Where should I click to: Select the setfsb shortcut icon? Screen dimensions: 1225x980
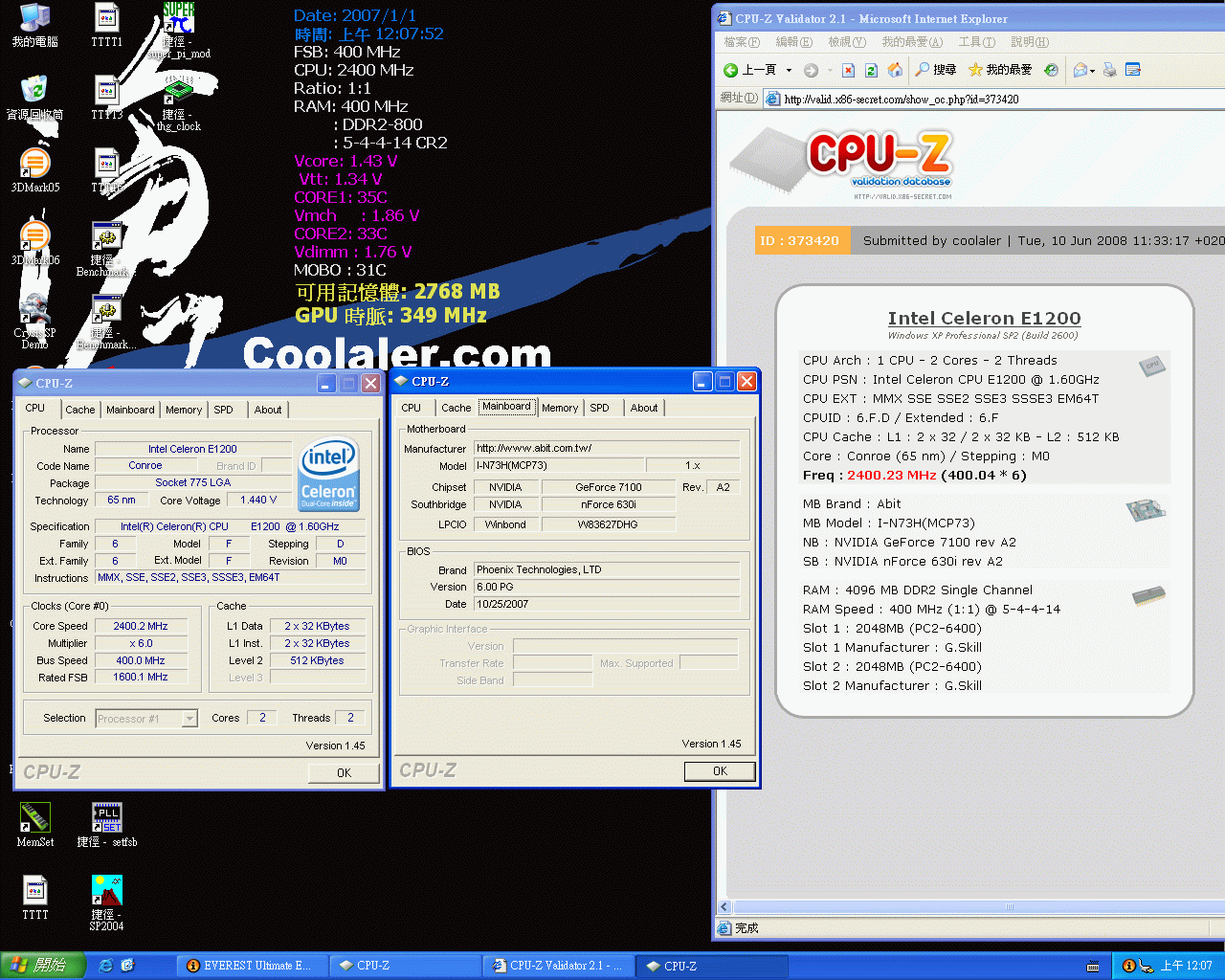(106, 825)
